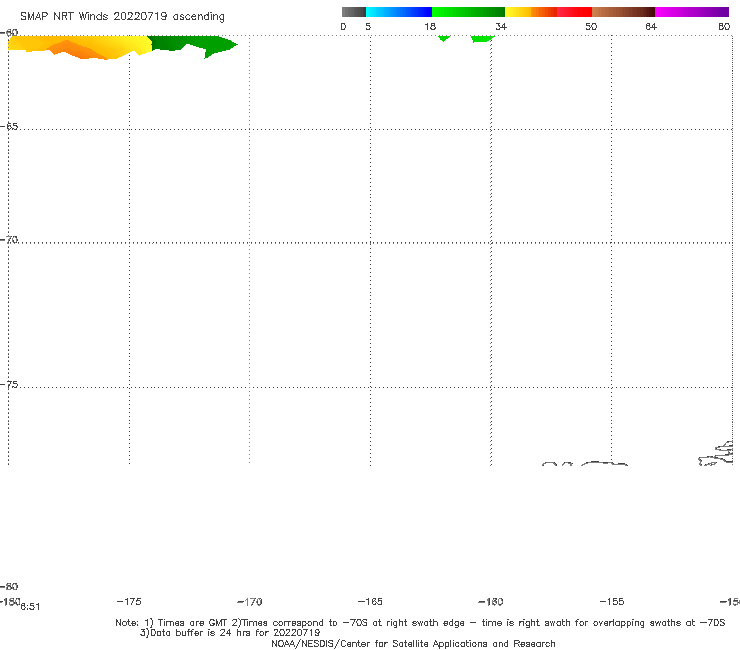This screenshot has width=740, height=650.
Task: Click the green 18-34 knot colorbar segment
Action: (468, 12)
